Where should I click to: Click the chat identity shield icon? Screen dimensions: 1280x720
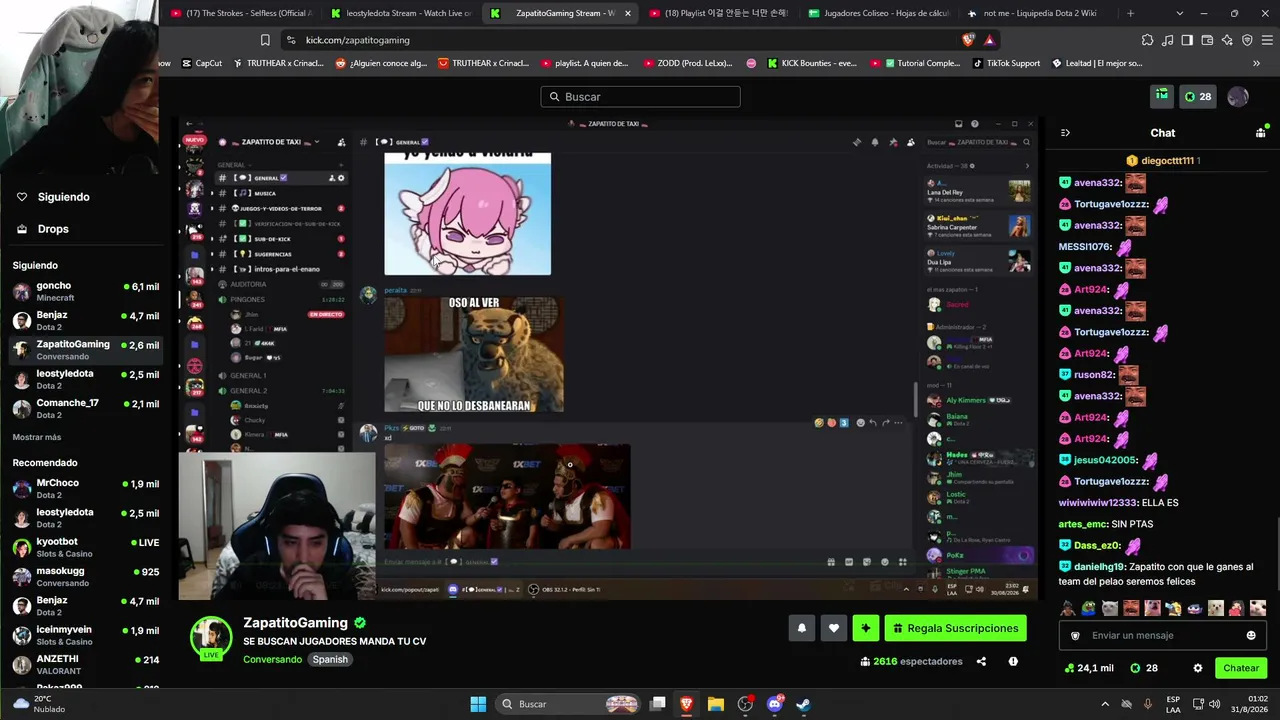[1075, 635]
